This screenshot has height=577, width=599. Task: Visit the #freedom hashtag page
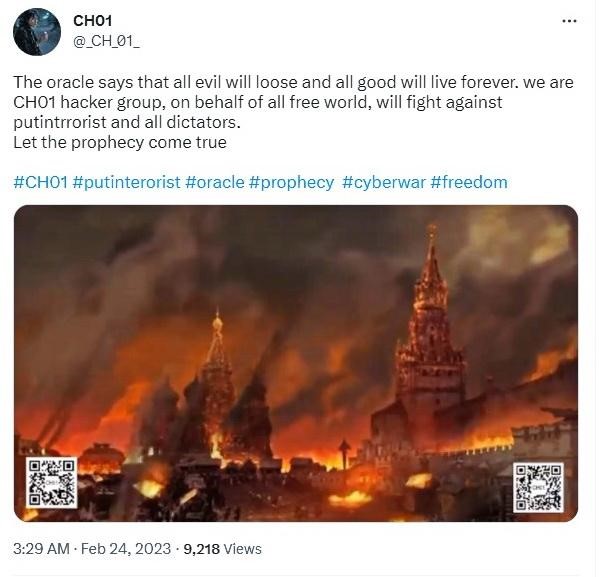(469, 182)
